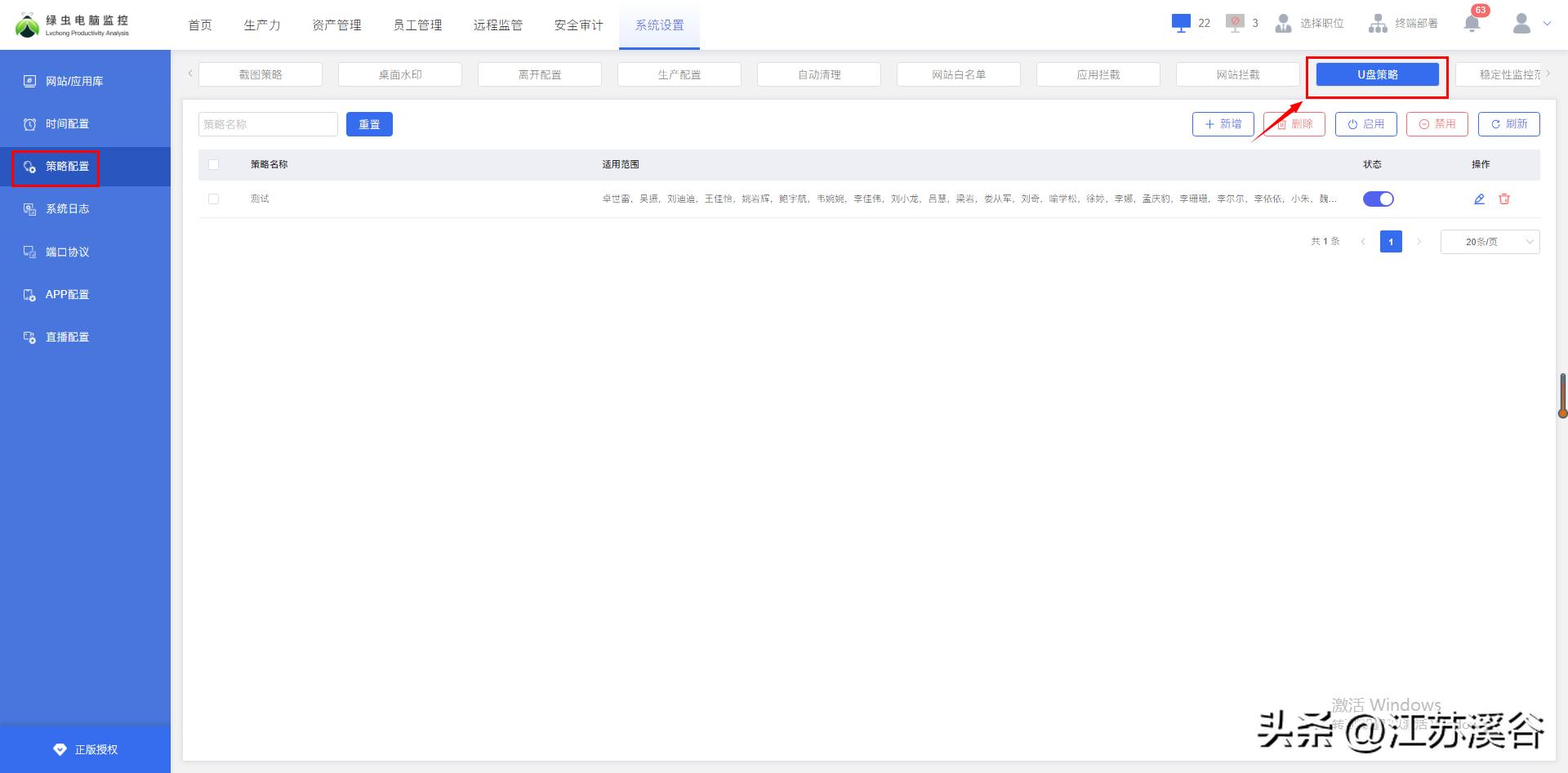
Task: Expand the user account dropdown arrow
Action: (1547, 24)
